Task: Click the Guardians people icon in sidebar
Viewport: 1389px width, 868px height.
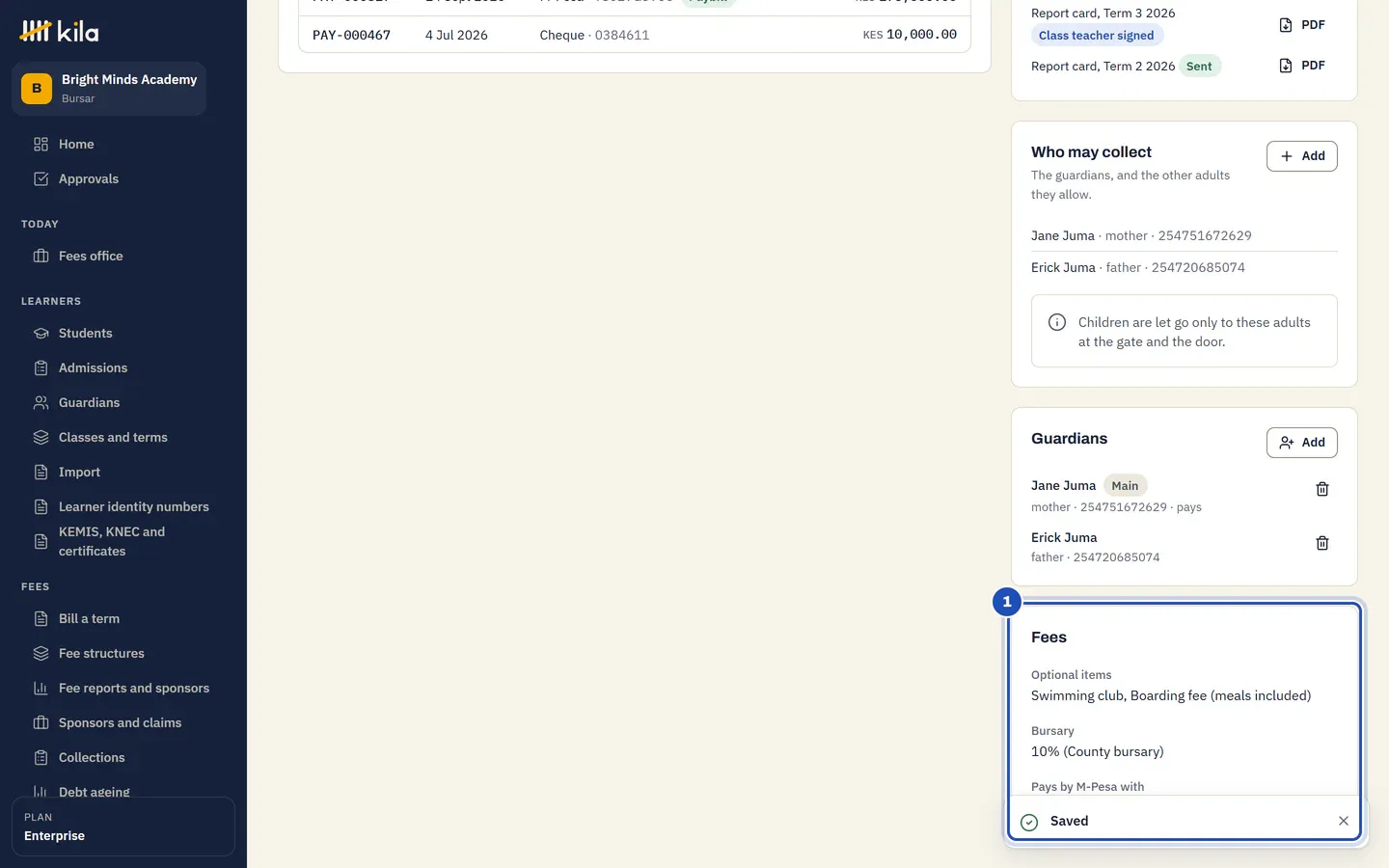Action: point(41,402)
